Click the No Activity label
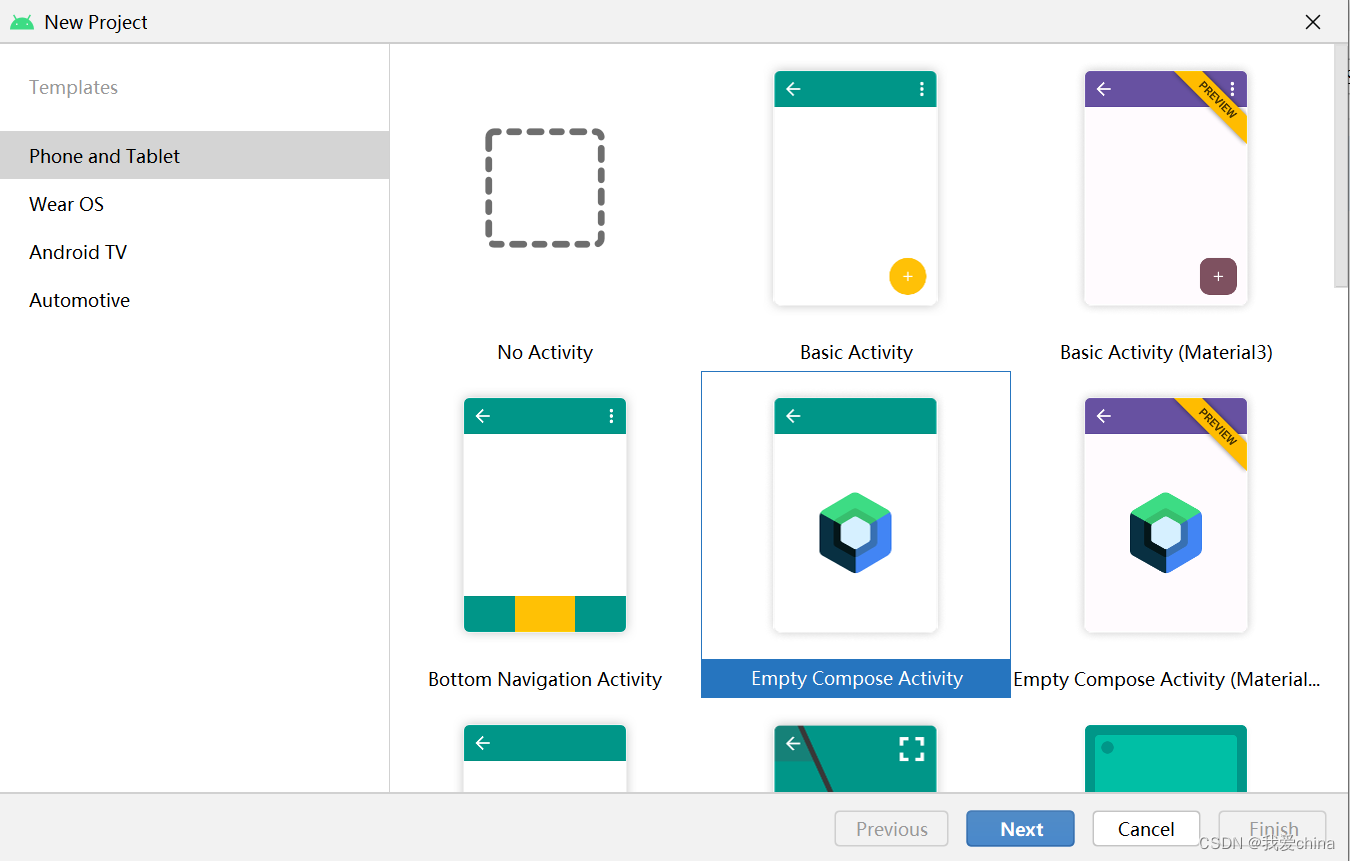 coord(545,352)
